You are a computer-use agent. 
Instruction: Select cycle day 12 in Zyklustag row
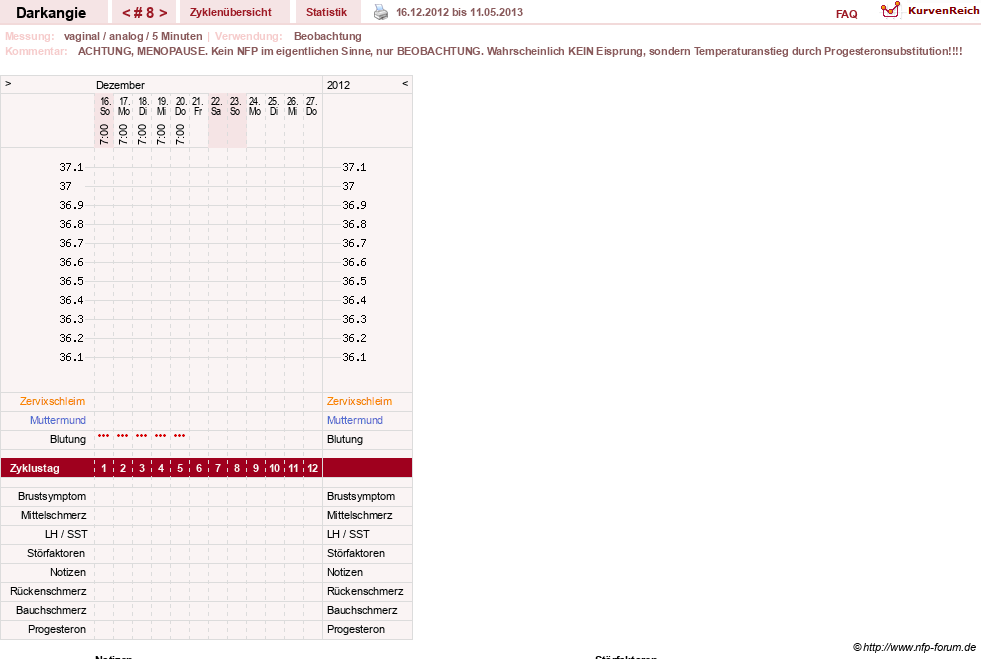pos(312,468)
